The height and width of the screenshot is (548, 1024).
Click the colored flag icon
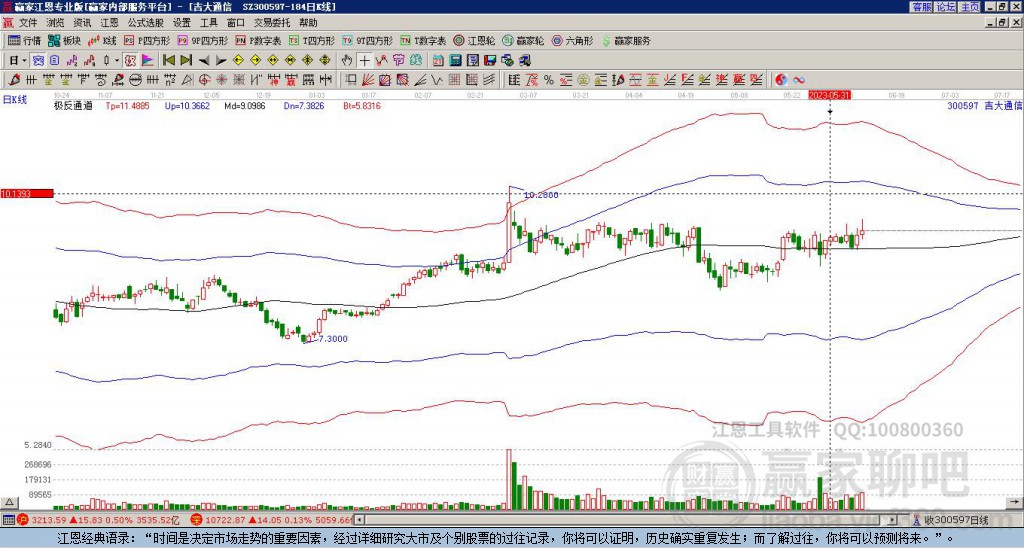tap(148, 61)
